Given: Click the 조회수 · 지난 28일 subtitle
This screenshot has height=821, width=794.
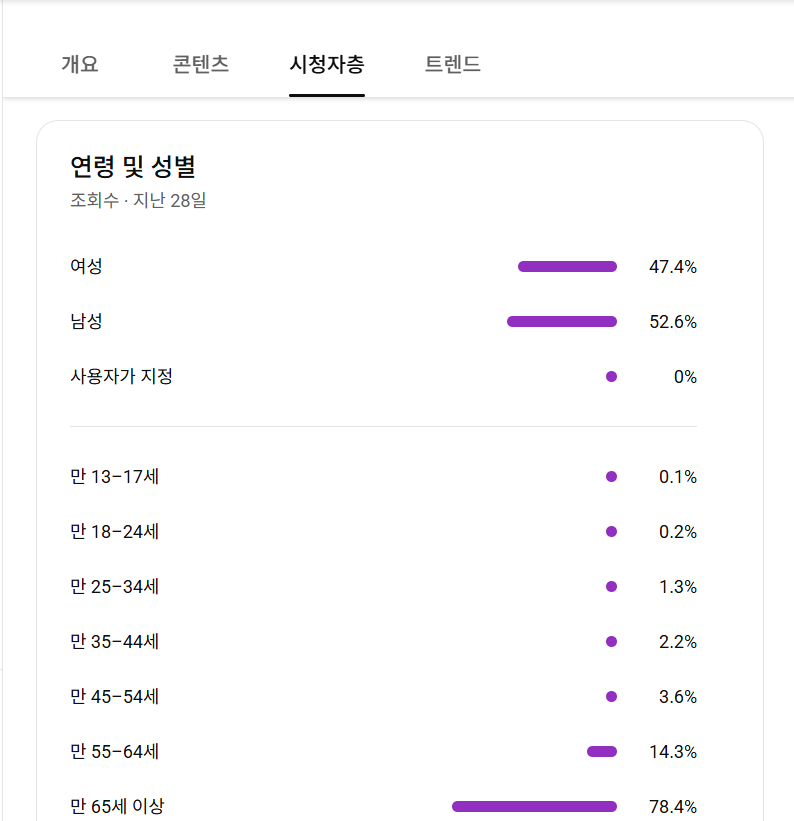Looking at the screenshot, I should (x=138, y=200).
